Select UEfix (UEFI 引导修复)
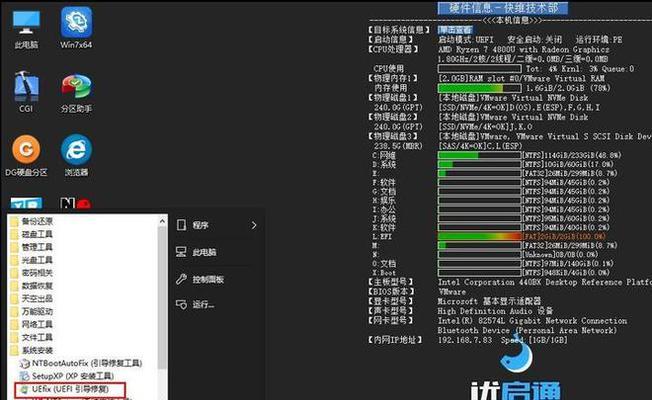 pyautogui.click(x=69, y=390)
